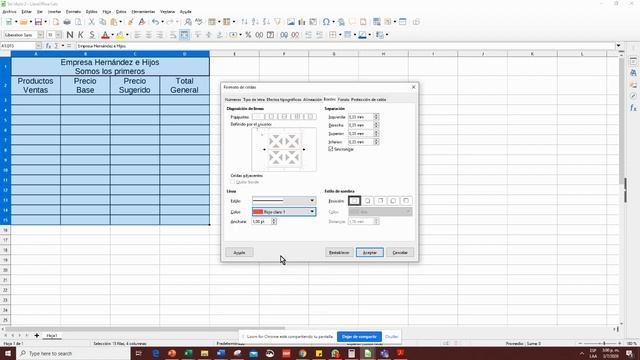Click the Aceptar button

click(370, 253)
